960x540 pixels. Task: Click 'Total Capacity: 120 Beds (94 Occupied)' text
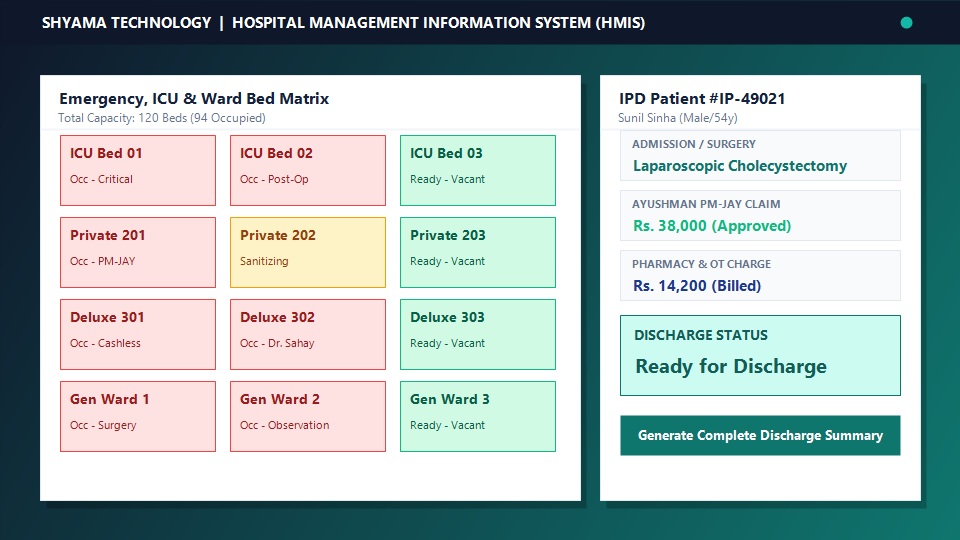pyautogui.click(x=162, y=118)
